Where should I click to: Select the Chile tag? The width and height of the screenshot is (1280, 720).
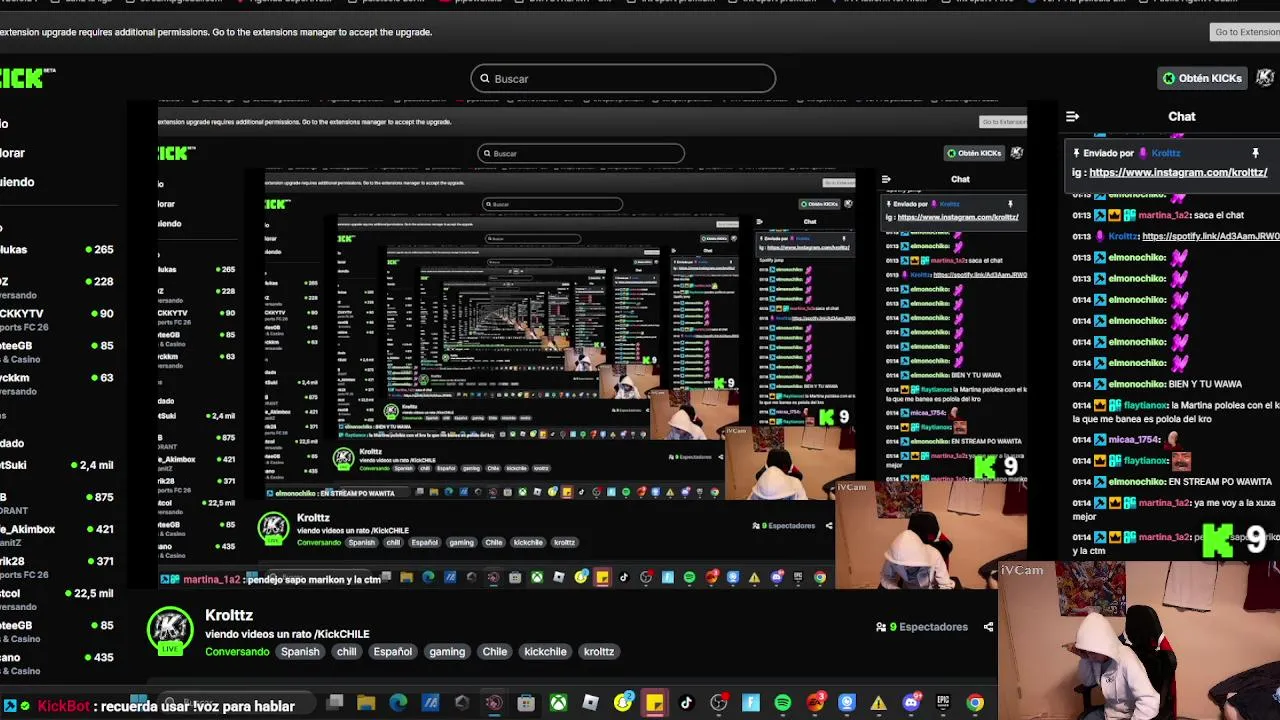click(494, 652)
